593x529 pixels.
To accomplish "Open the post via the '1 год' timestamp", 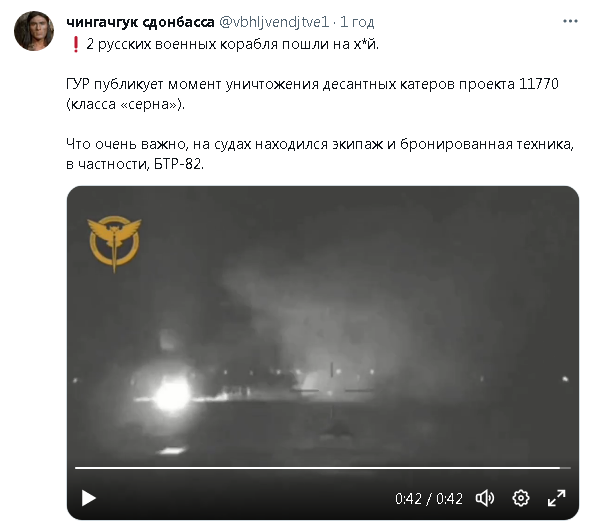I will [357, 22].
